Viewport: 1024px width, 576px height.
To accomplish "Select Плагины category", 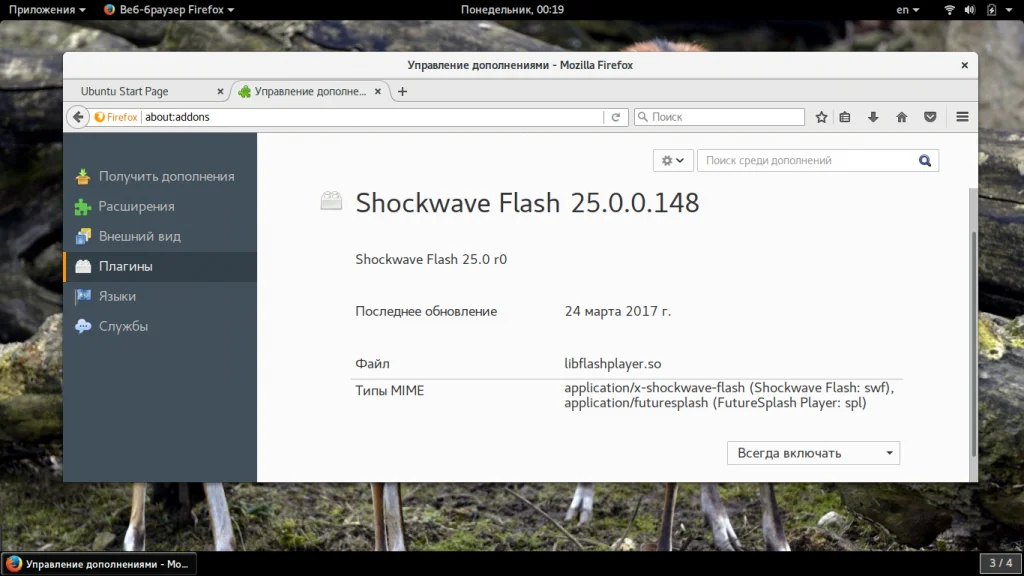I will pos(160,266).
